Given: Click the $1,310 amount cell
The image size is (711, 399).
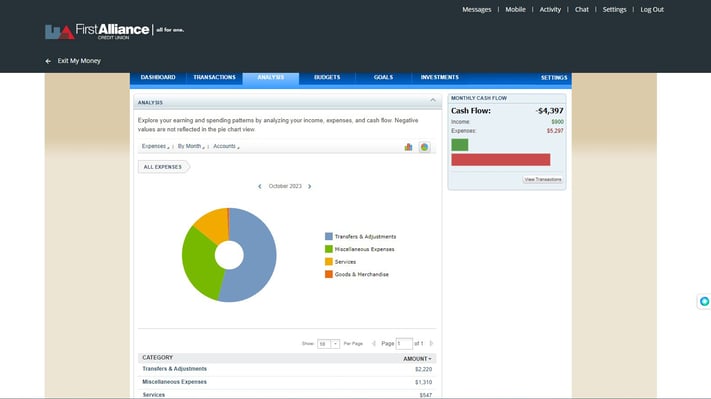Looking at the screenshot, I should point(424,382).
